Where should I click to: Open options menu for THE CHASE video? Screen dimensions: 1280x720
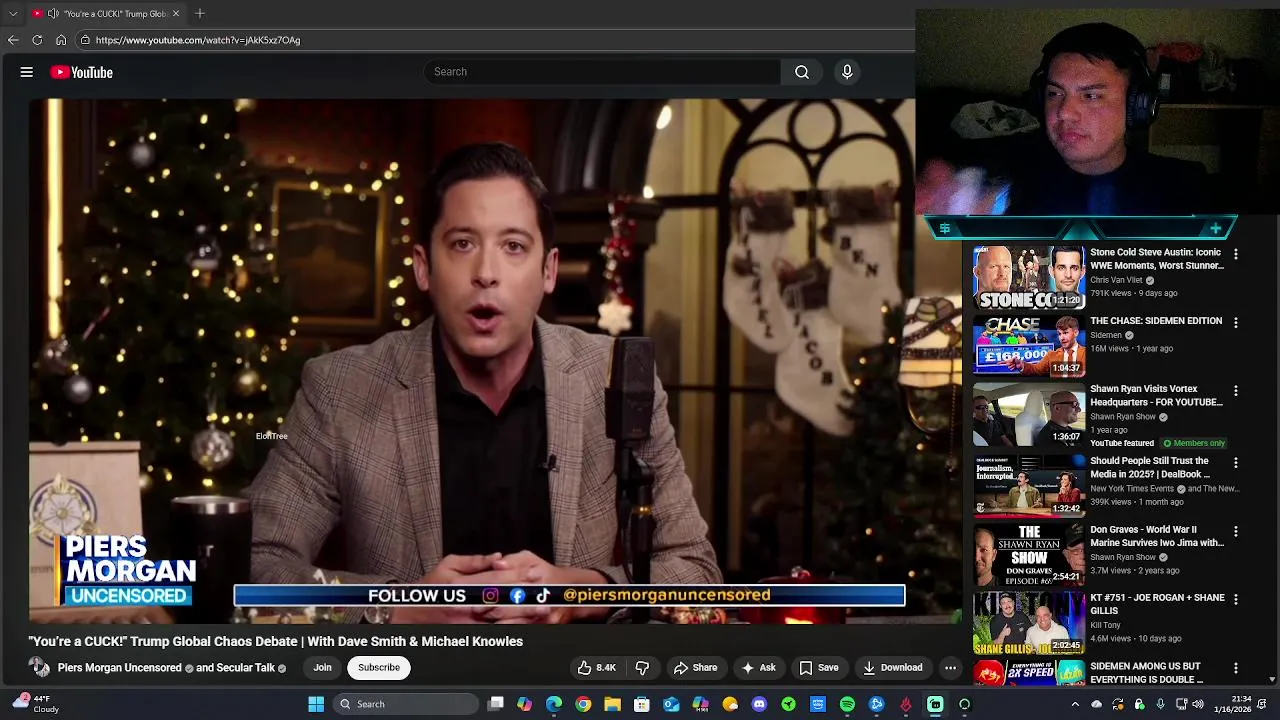coord(1236,322)
